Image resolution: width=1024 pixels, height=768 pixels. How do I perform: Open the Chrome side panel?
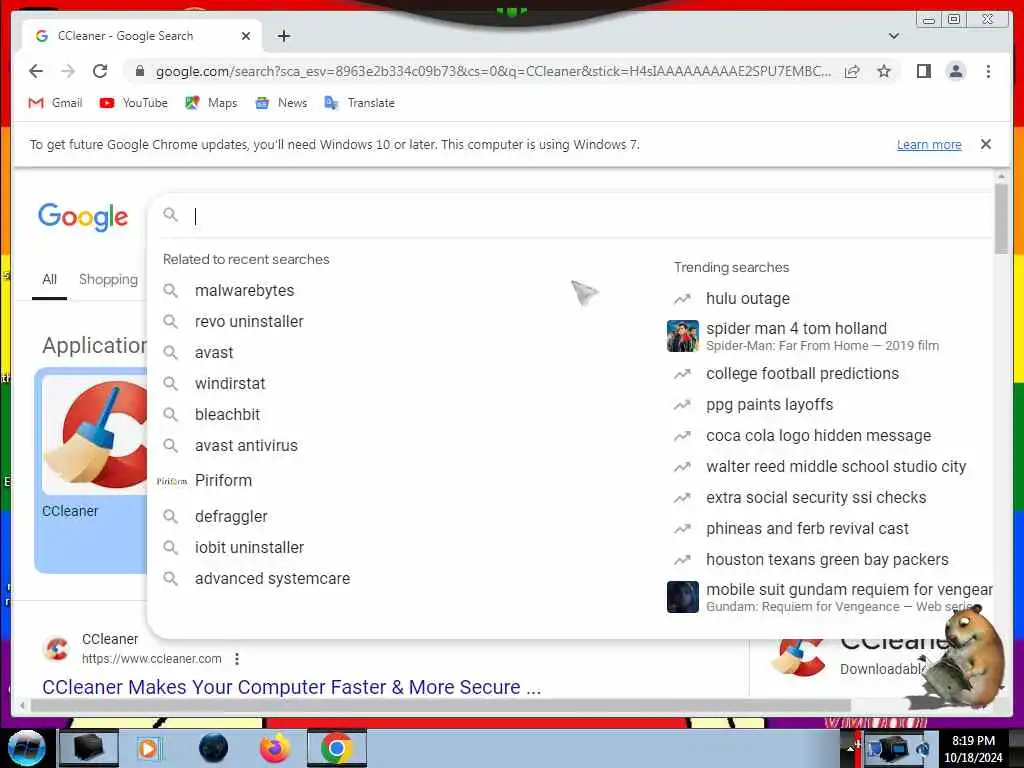923,71
